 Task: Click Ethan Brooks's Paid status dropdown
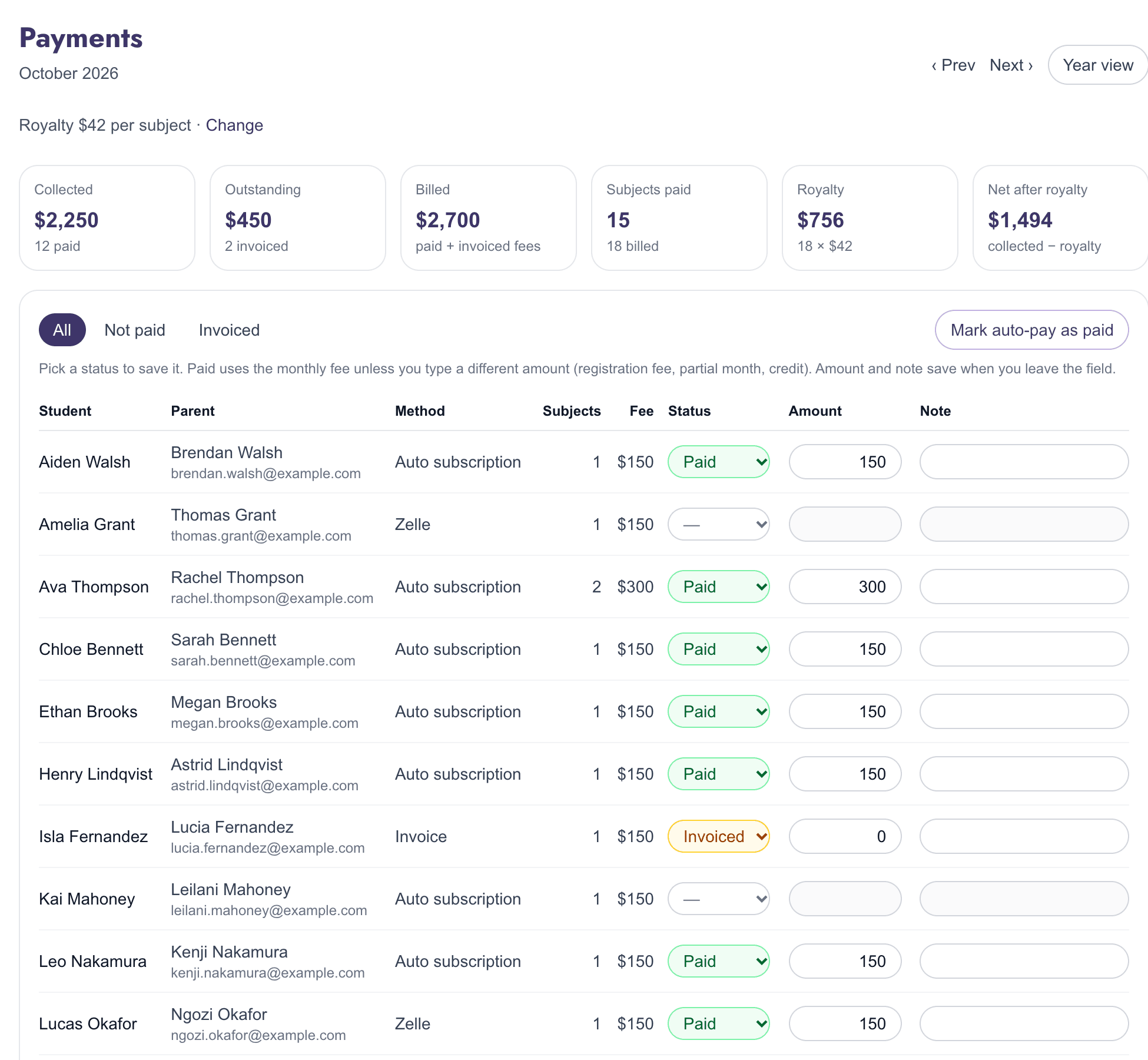pos(718,711)
